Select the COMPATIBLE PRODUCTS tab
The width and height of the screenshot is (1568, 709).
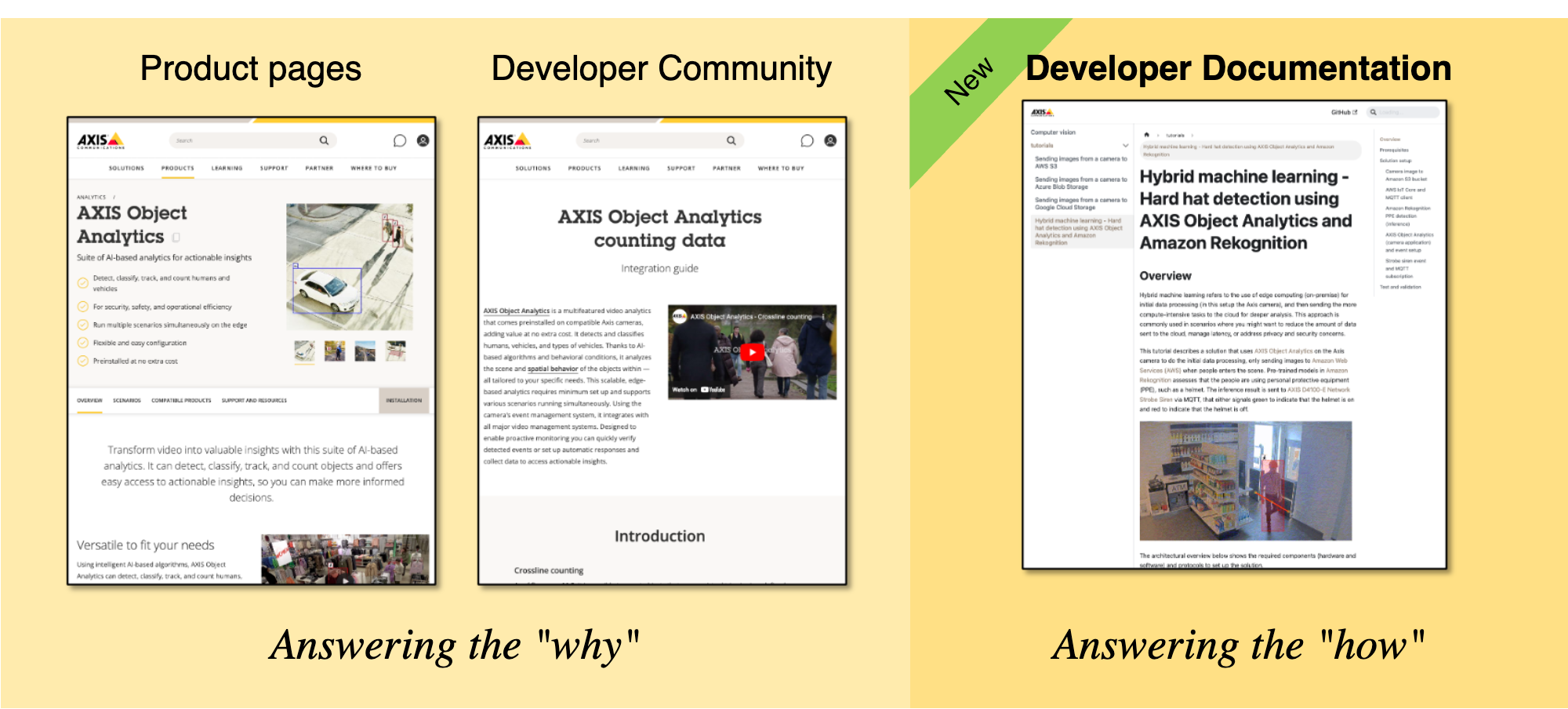click(181, 400)
